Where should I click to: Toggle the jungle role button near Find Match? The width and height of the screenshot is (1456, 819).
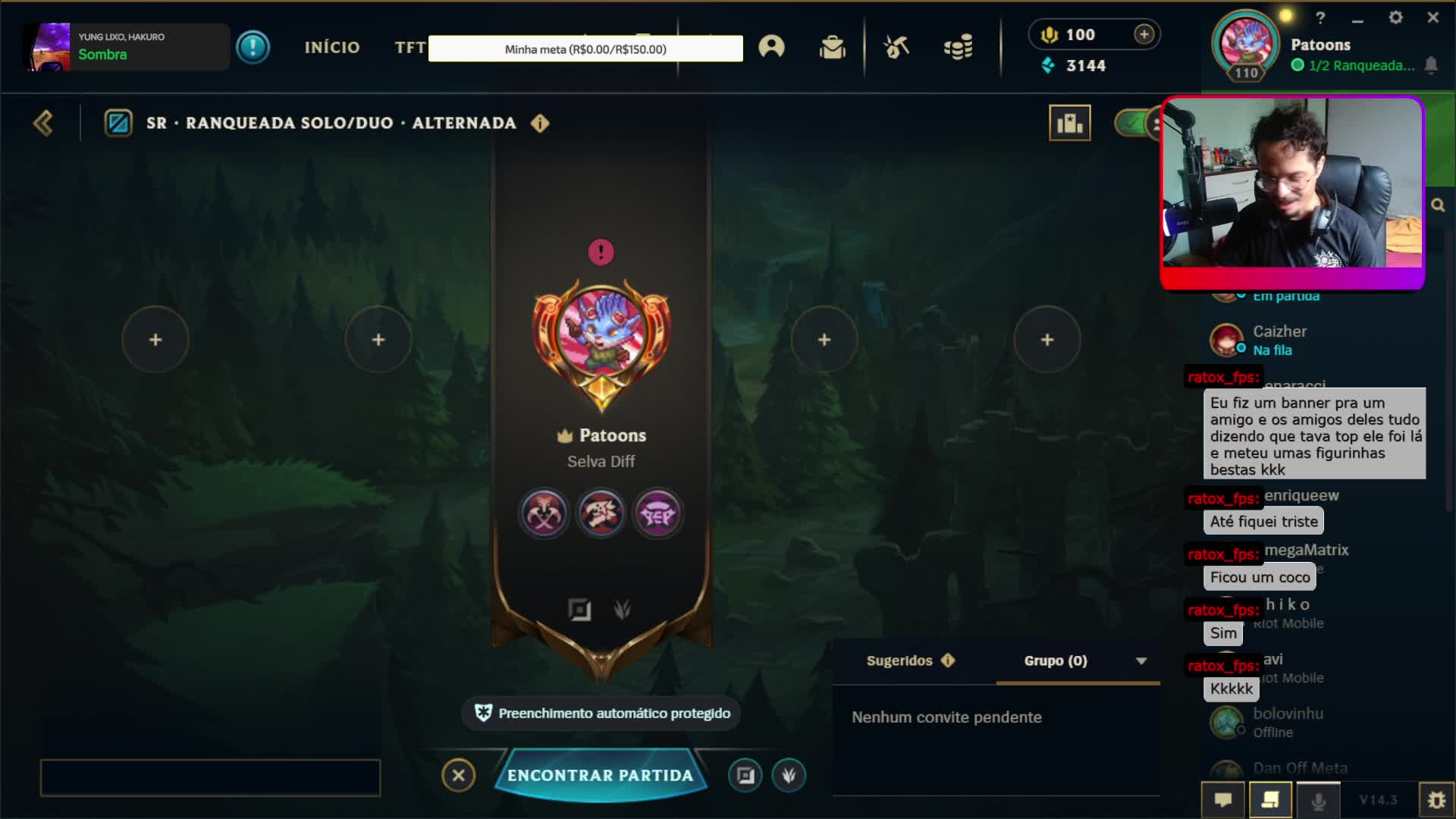pos(789,775)
